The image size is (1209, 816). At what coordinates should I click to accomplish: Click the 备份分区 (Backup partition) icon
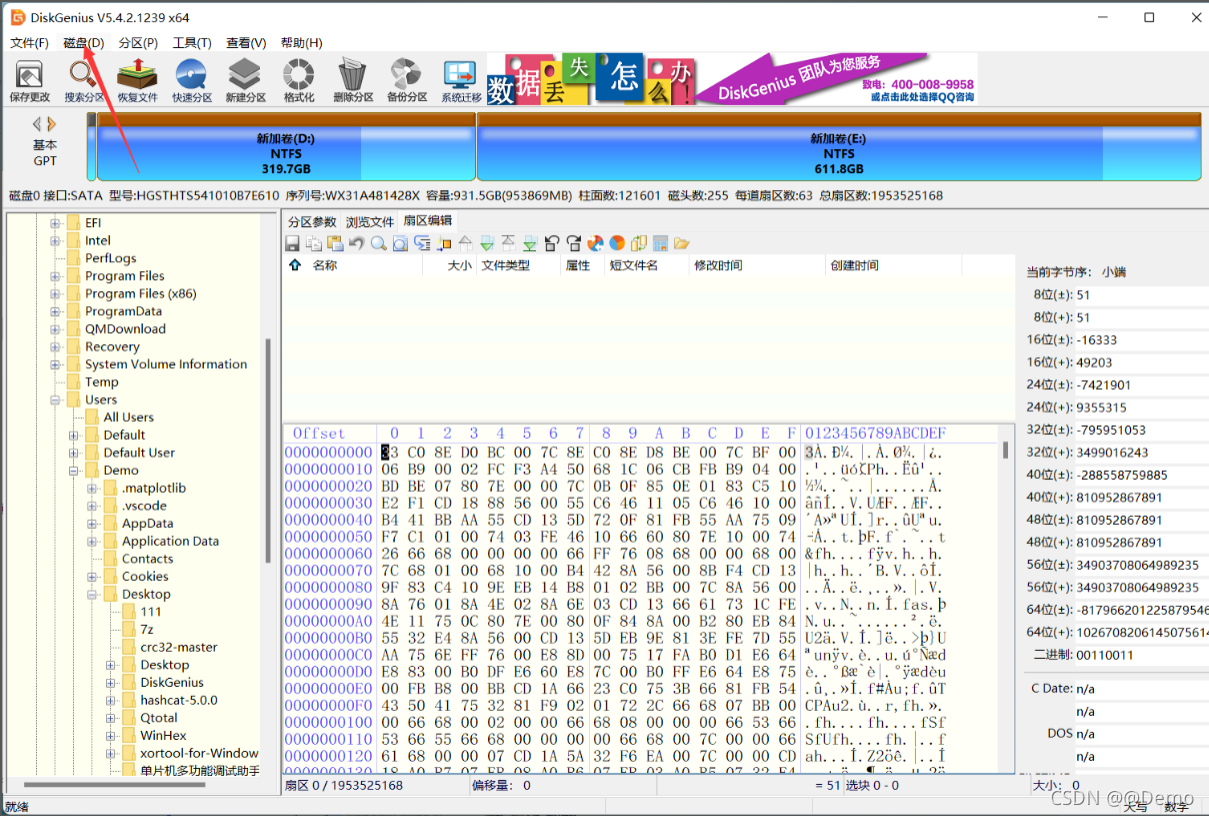click(407, 80)
